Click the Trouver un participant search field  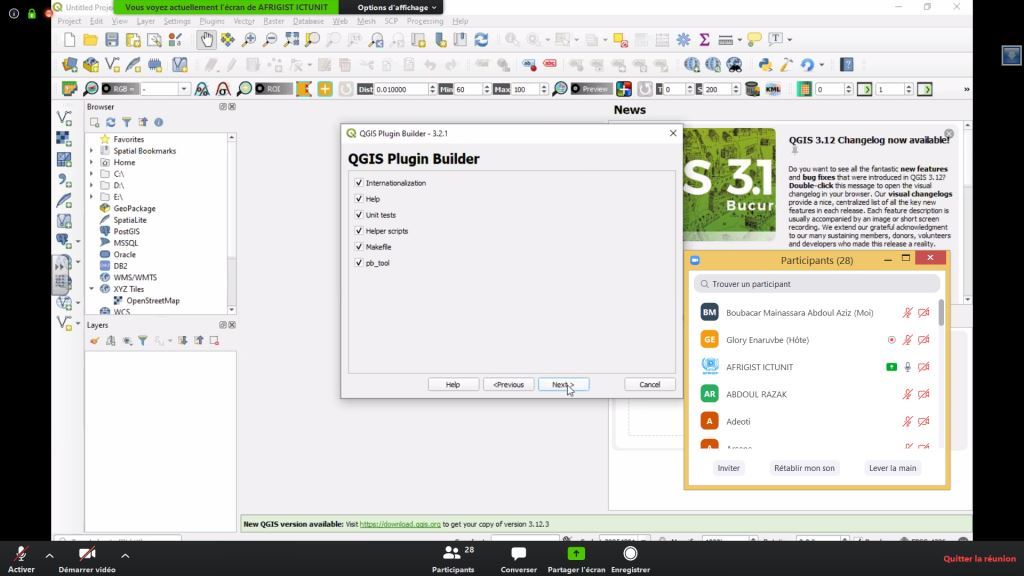click(816, 284)
